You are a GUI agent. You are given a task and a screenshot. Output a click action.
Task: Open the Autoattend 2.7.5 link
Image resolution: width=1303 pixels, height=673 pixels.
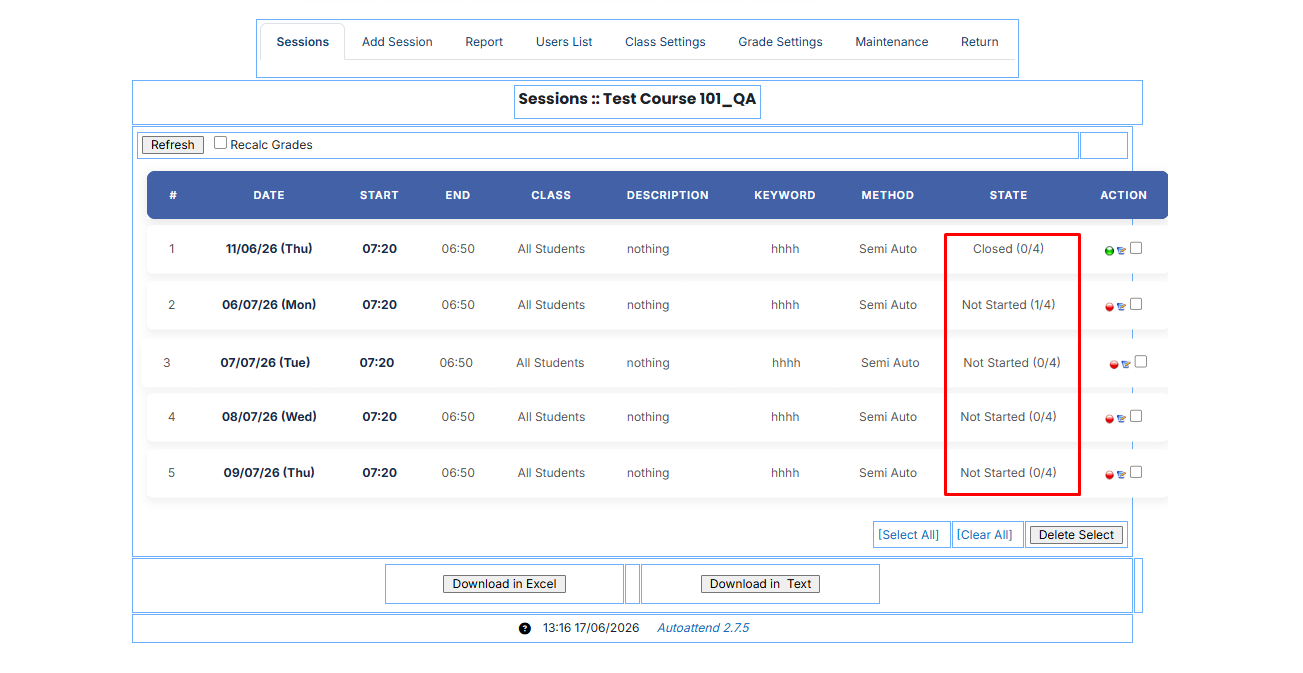click(x=703, y=628)
